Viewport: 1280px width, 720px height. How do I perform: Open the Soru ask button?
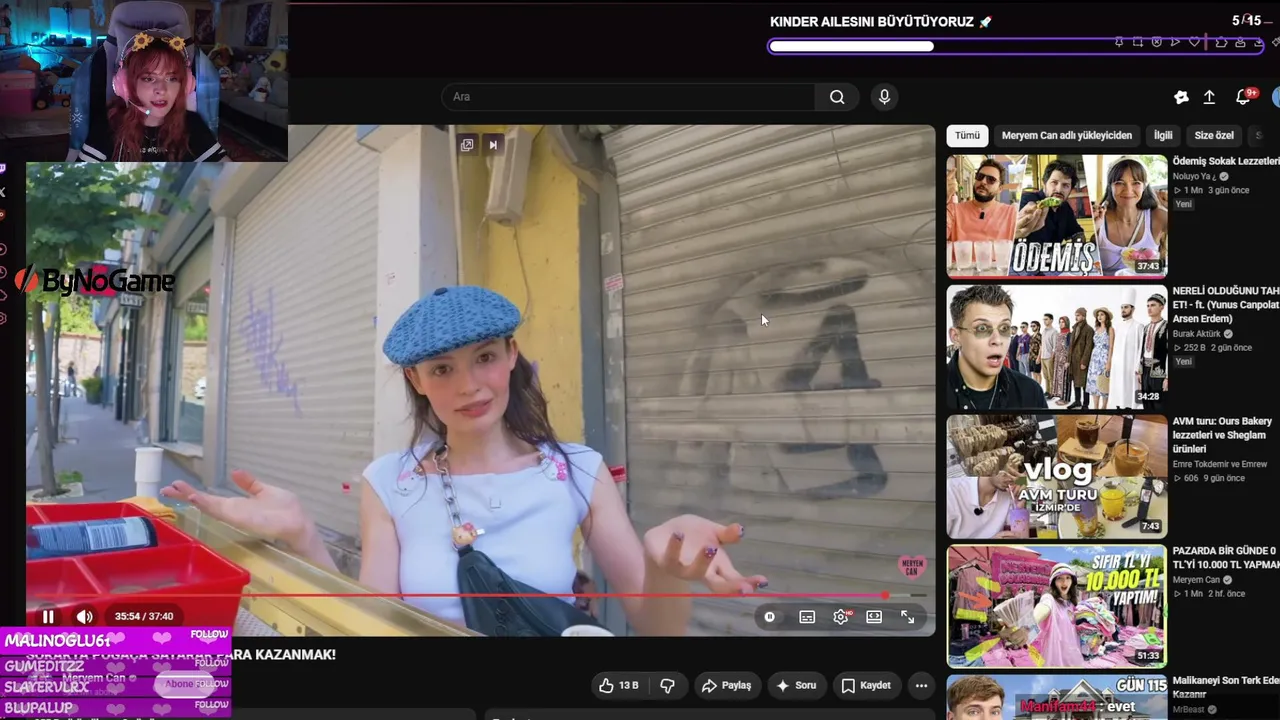796,686
